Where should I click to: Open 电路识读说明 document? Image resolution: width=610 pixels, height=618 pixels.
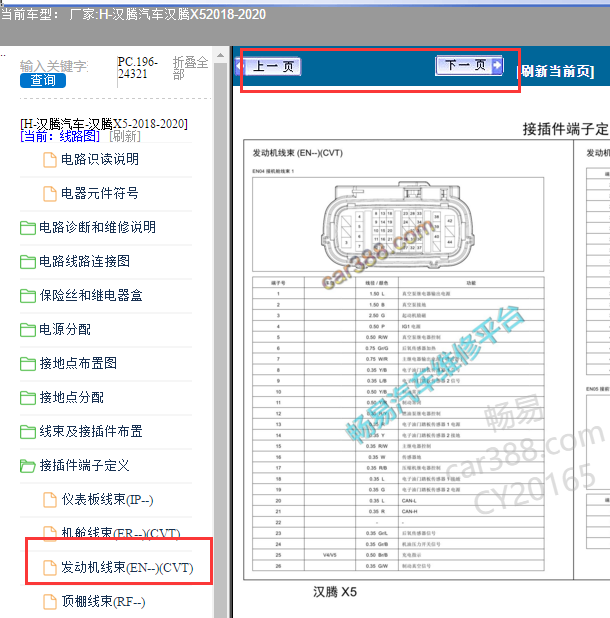tap(100, 159)
